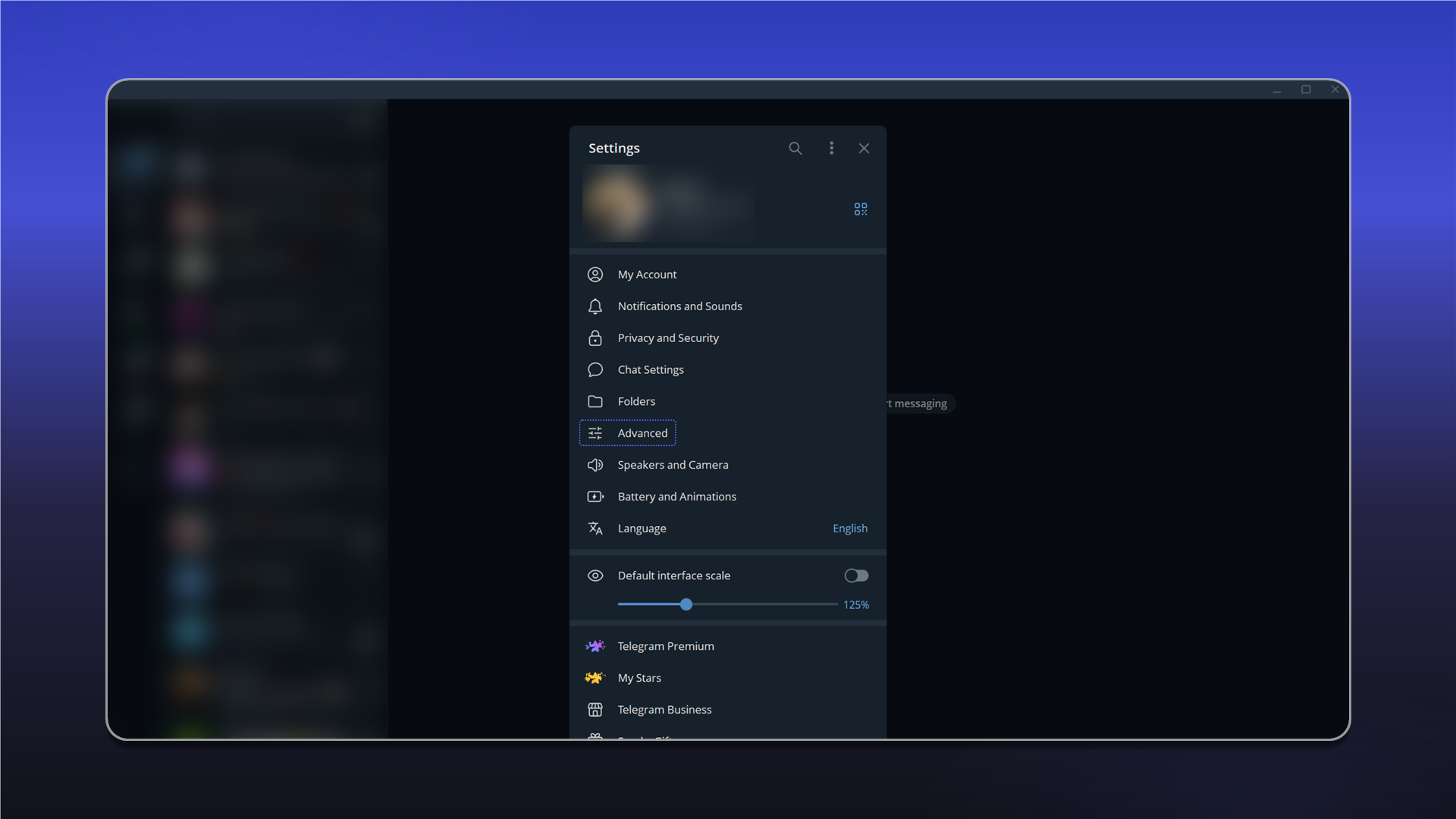Open Telegram Business
1456x819 pixels.
point(728,710)
